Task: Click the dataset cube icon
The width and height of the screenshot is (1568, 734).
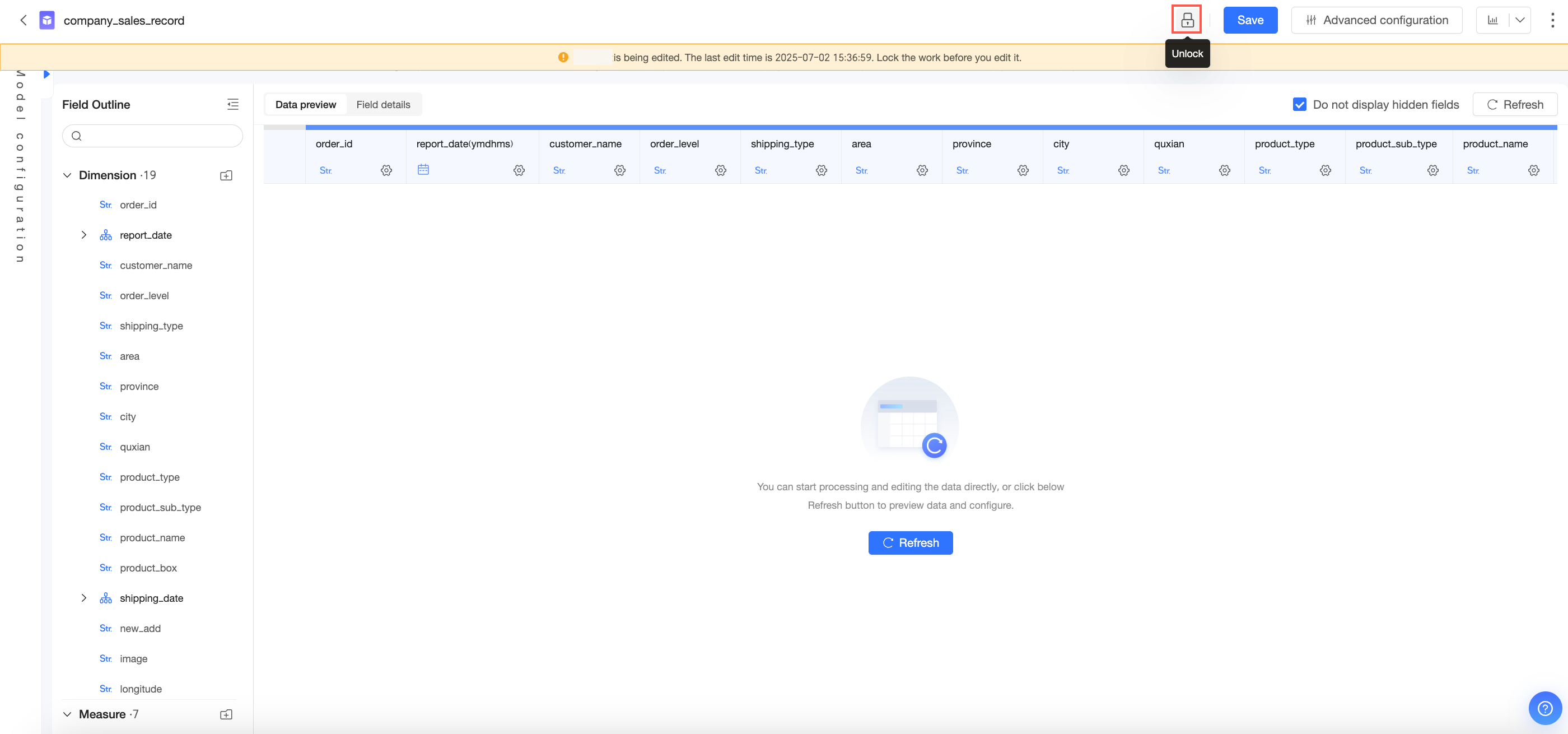Action: (x=47, y=20)
